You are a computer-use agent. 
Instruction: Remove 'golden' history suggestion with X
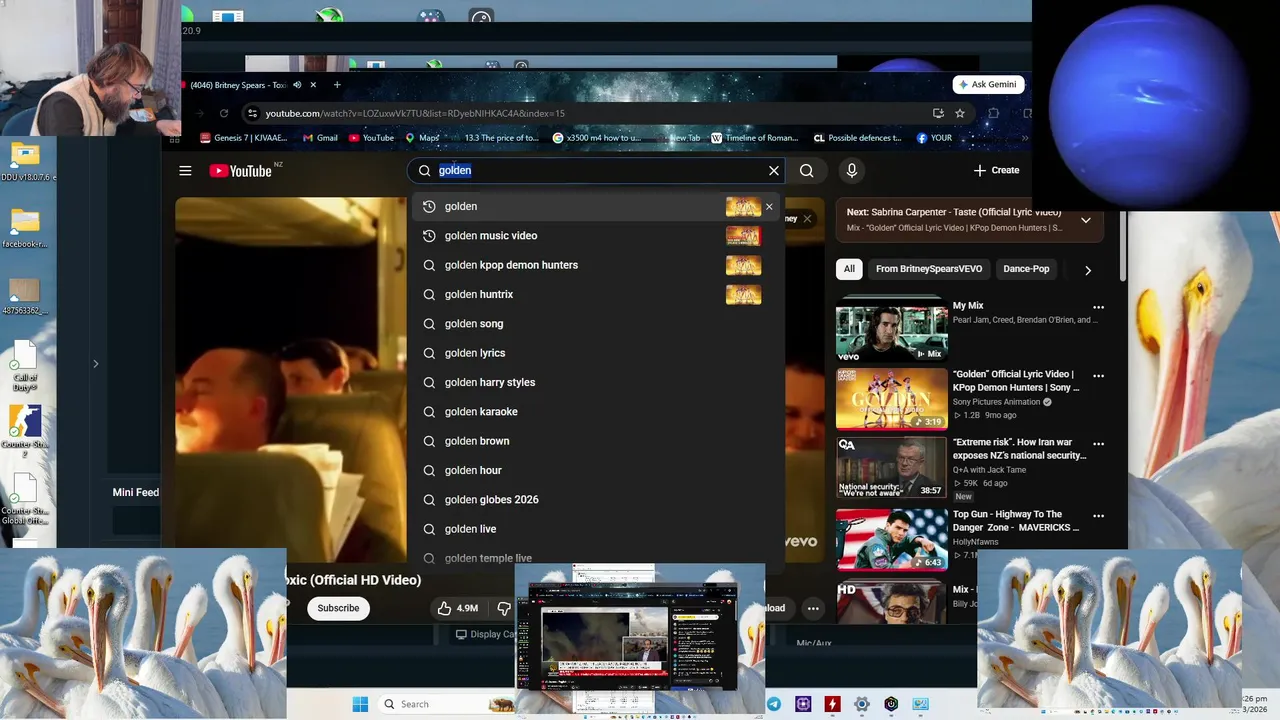769,207
